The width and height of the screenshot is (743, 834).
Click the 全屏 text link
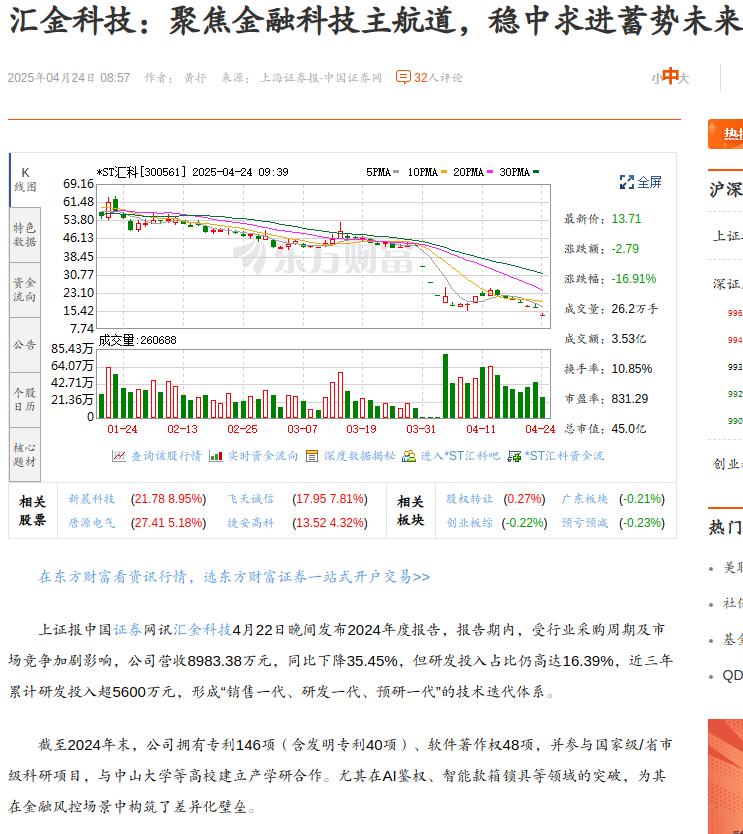pyautogui.click(x=649, y=182)
